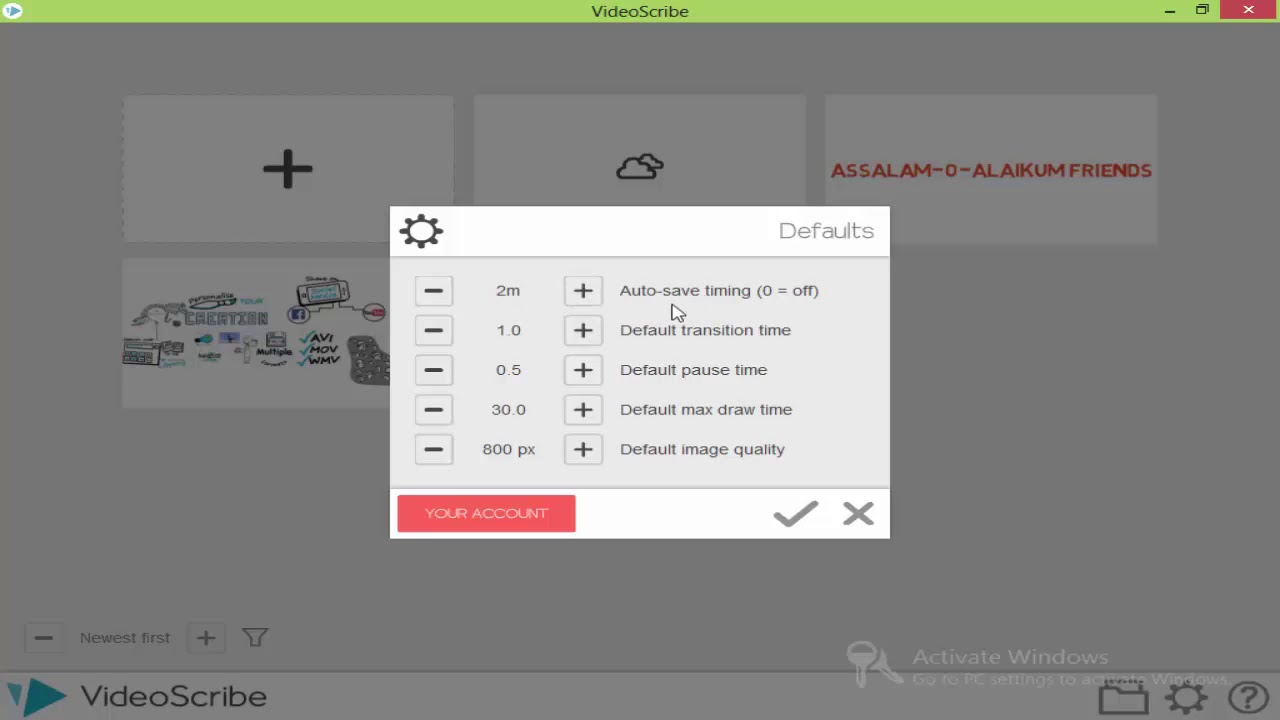Create a new scribe with plus tile

[288, 169]
